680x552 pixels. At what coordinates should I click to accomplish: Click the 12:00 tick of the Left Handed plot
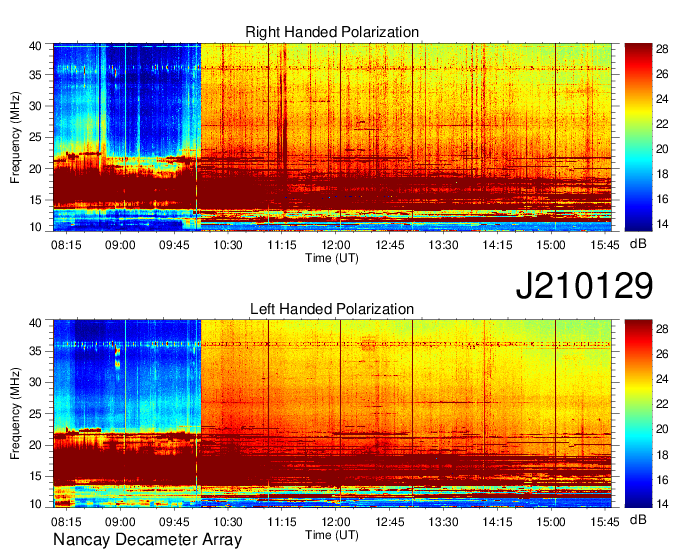(x=336, y=522)
